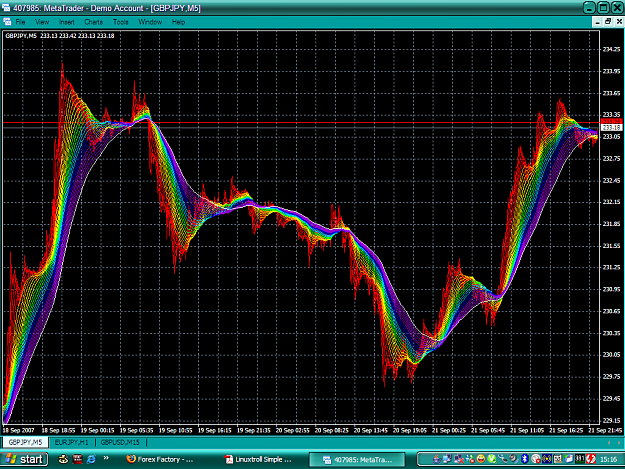Click the MetaTrader icon in the title bar
This screenshot has width=625, height=469.
[x=6, y=8]
